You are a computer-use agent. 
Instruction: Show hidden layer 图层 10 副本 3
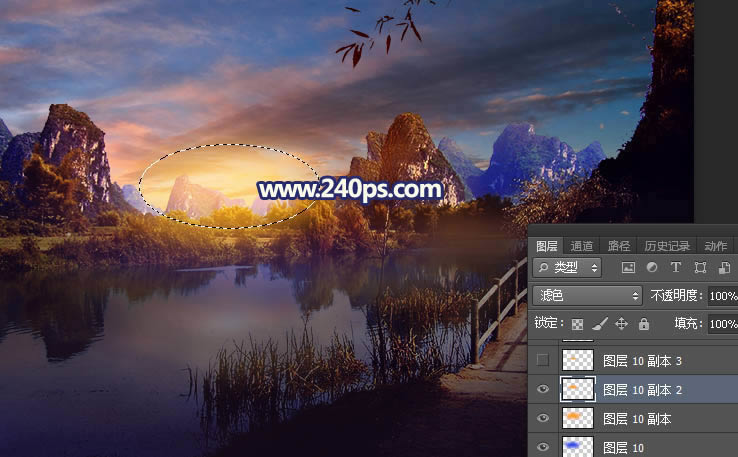[x=543, y=360]
